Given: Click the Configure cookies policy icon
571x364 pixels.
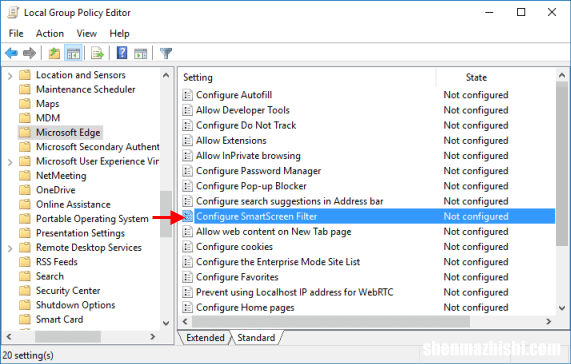Looking at the screenshot, I should pos(187,247).
